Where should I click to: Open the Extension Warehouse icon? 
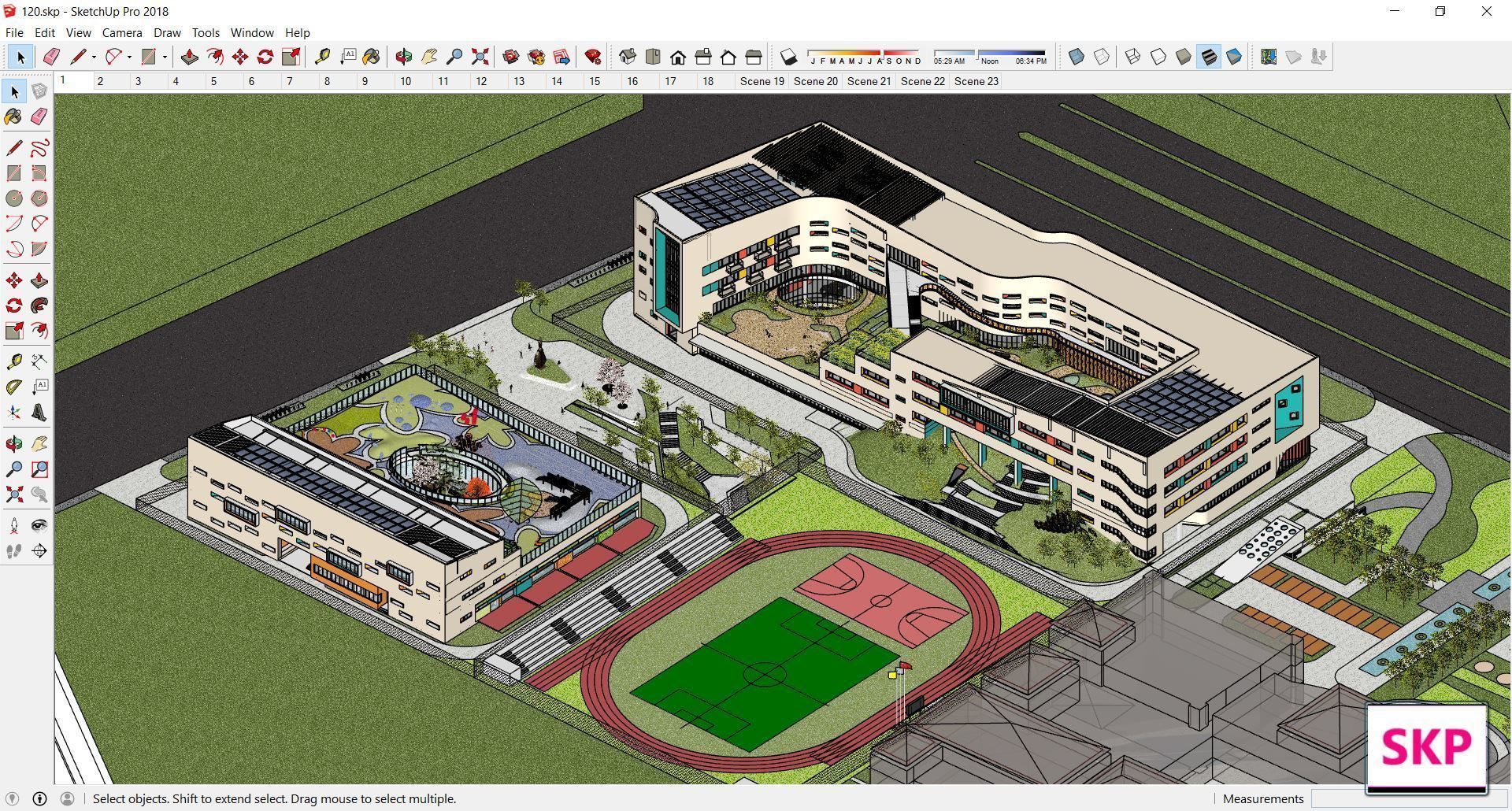pos(536,57)
